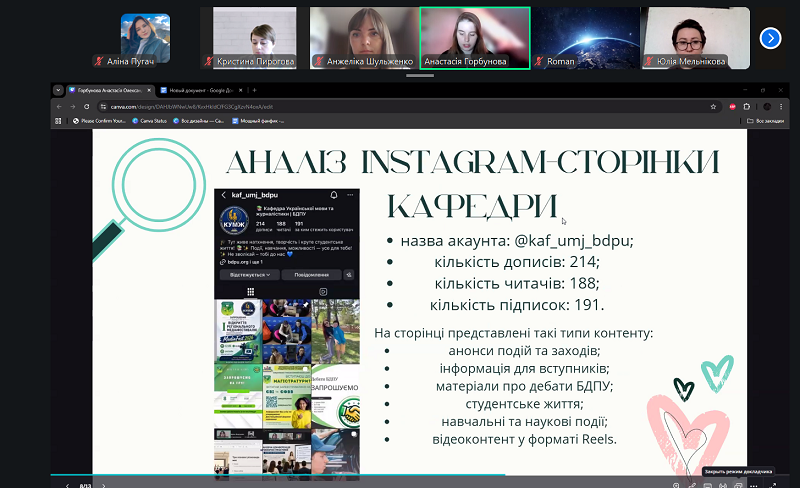Go to next slide in Canva
Screen dimensions: 800x488
(x=104, y=485)
